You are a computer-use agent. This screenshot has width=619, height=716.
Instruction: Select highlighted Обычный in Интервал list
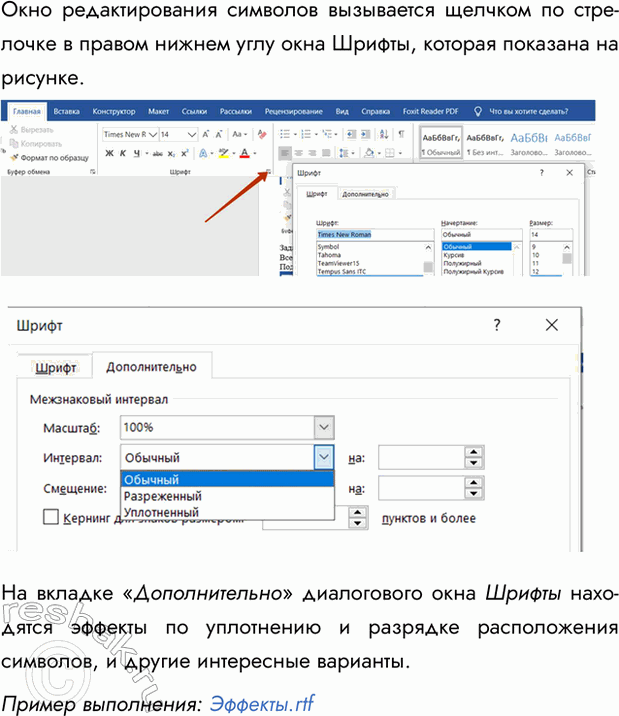(x=227, y=479)
